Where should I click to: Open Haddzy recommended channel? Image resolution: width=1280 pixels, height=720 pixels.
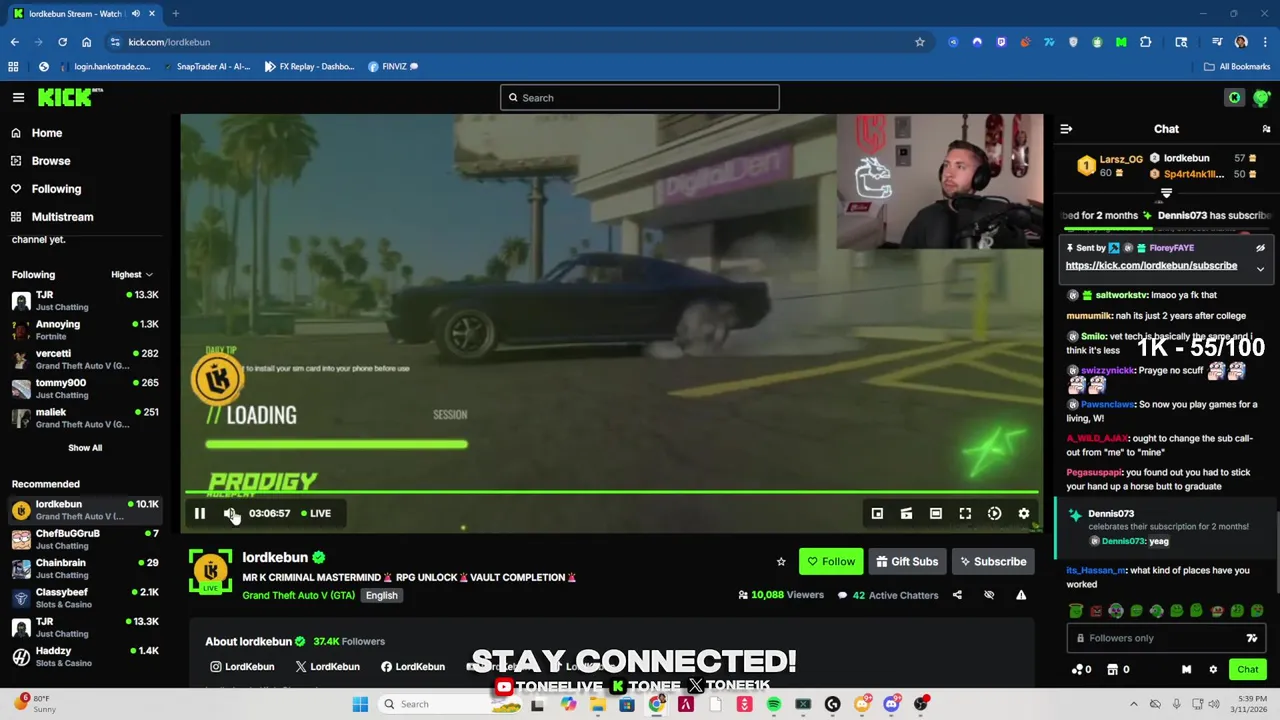[84, 656]
